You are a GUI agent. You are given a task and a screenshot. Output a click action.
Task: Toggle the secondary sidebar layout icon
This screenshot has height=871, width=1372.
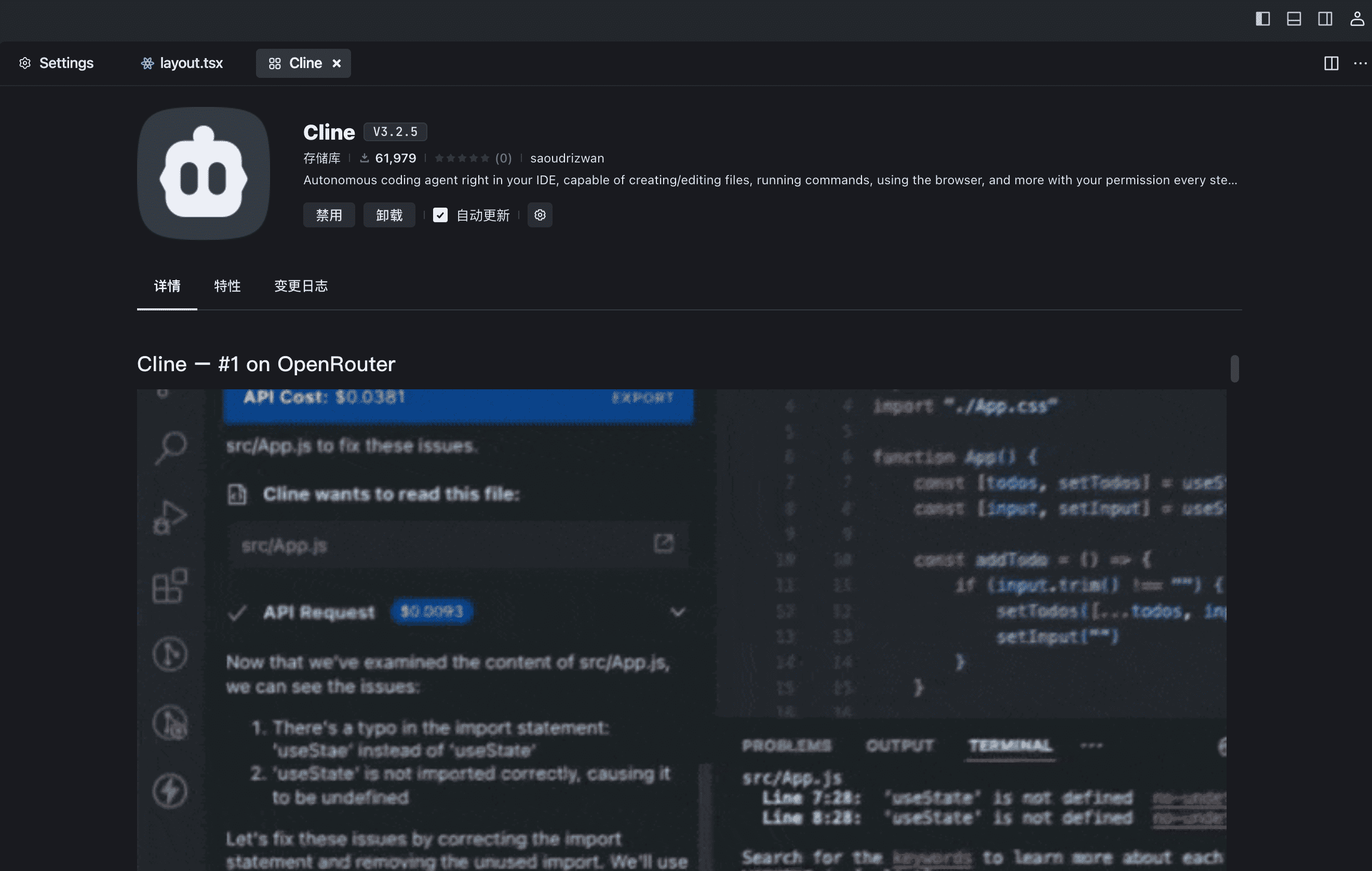(x=1325, y=19)
